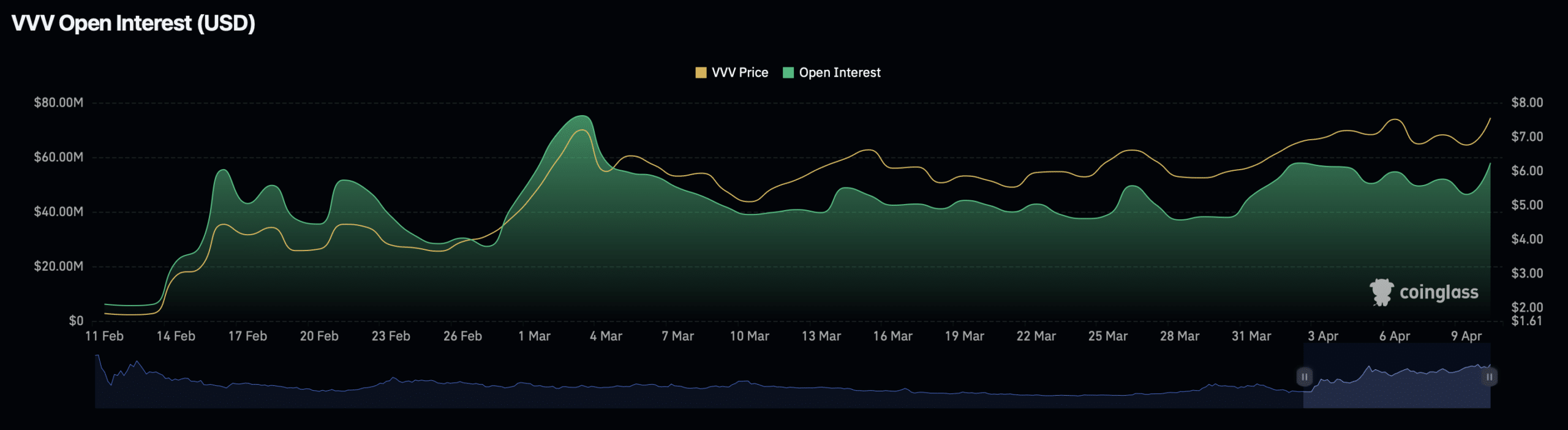Click the $8.00 right axis label
The image size is (1568, 430).
[1526, 103]
